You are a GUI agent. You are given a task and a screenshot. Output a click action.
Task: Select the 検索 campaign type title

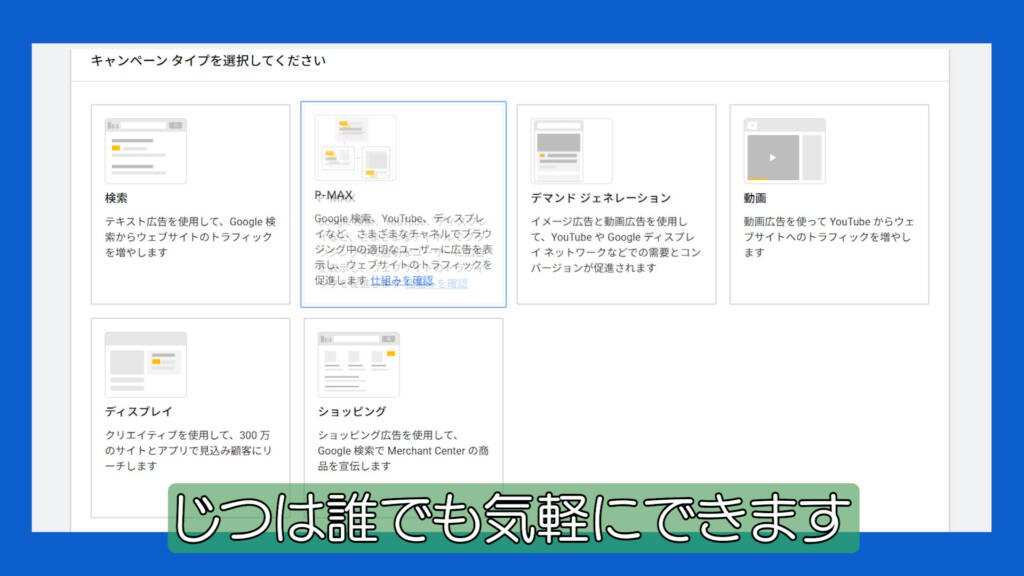[x=116, y=198]
